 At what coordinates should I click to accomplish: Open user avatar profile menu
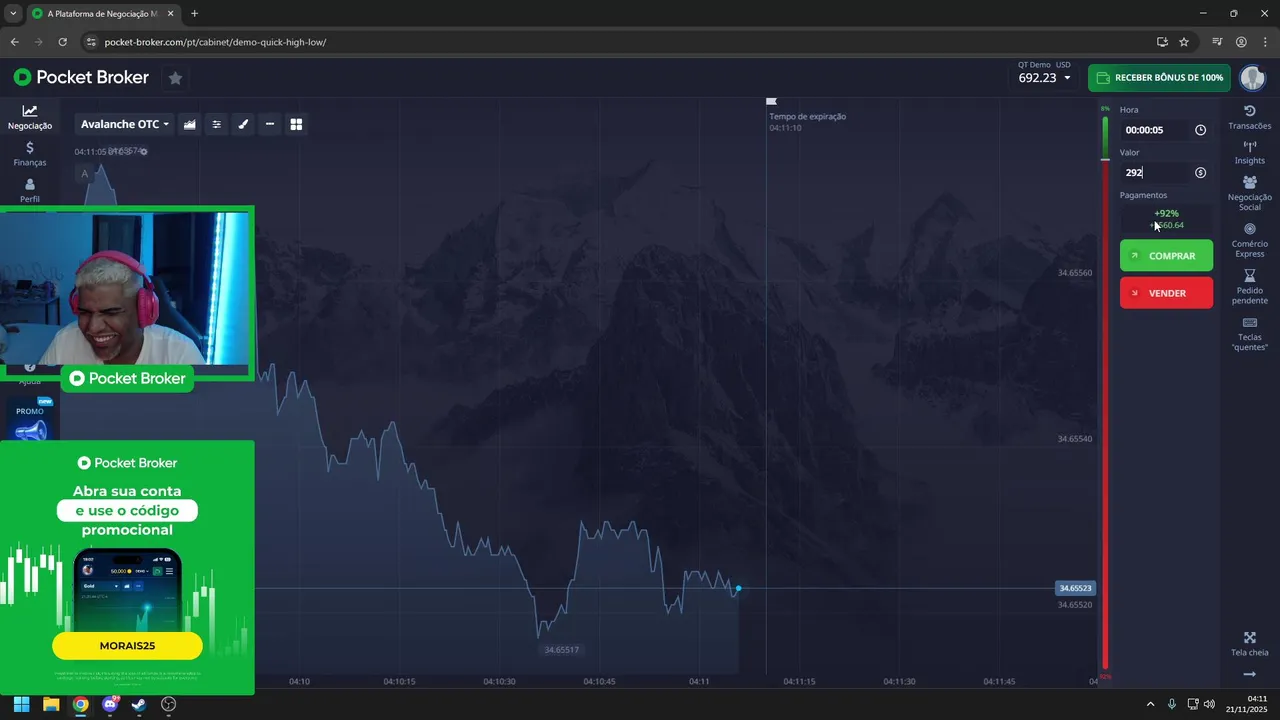pos(1252,78)
